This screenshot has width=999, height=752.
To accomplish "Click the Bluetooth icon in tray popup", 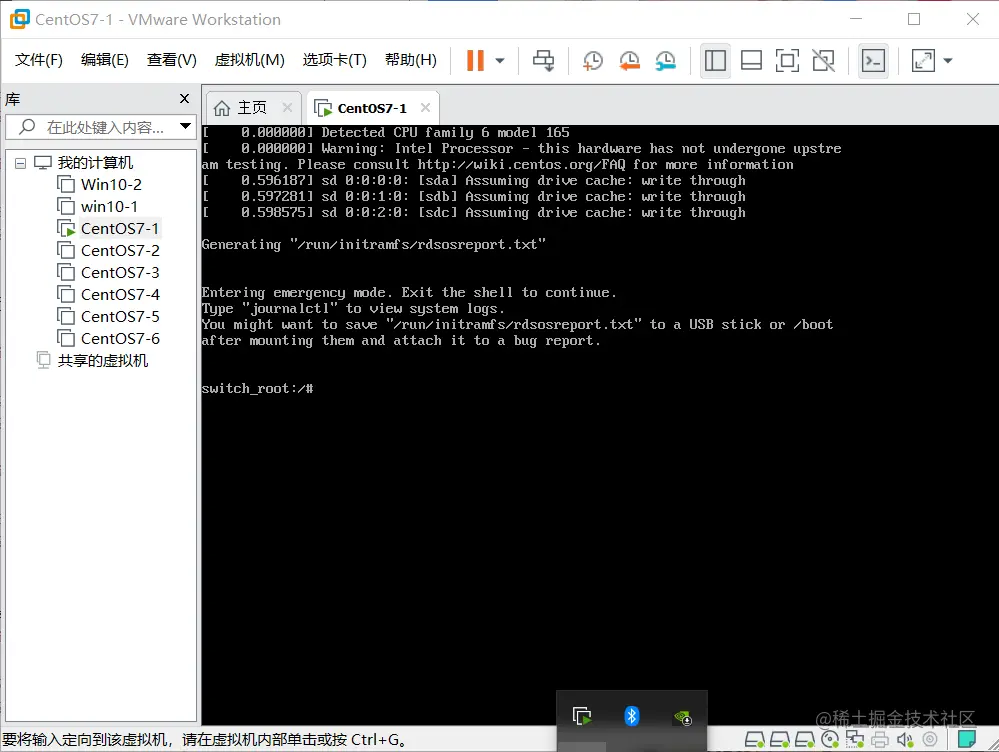I will coord(631,716).
